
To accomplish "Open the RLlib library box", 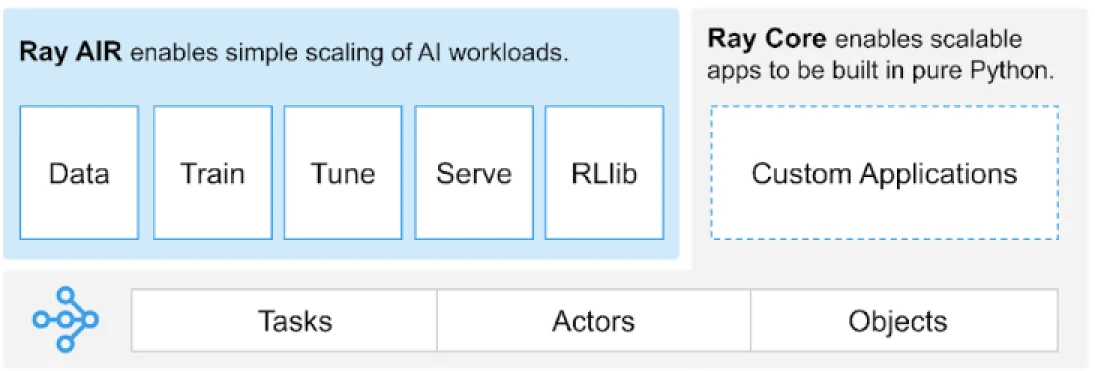I will [x=604, y=172].
